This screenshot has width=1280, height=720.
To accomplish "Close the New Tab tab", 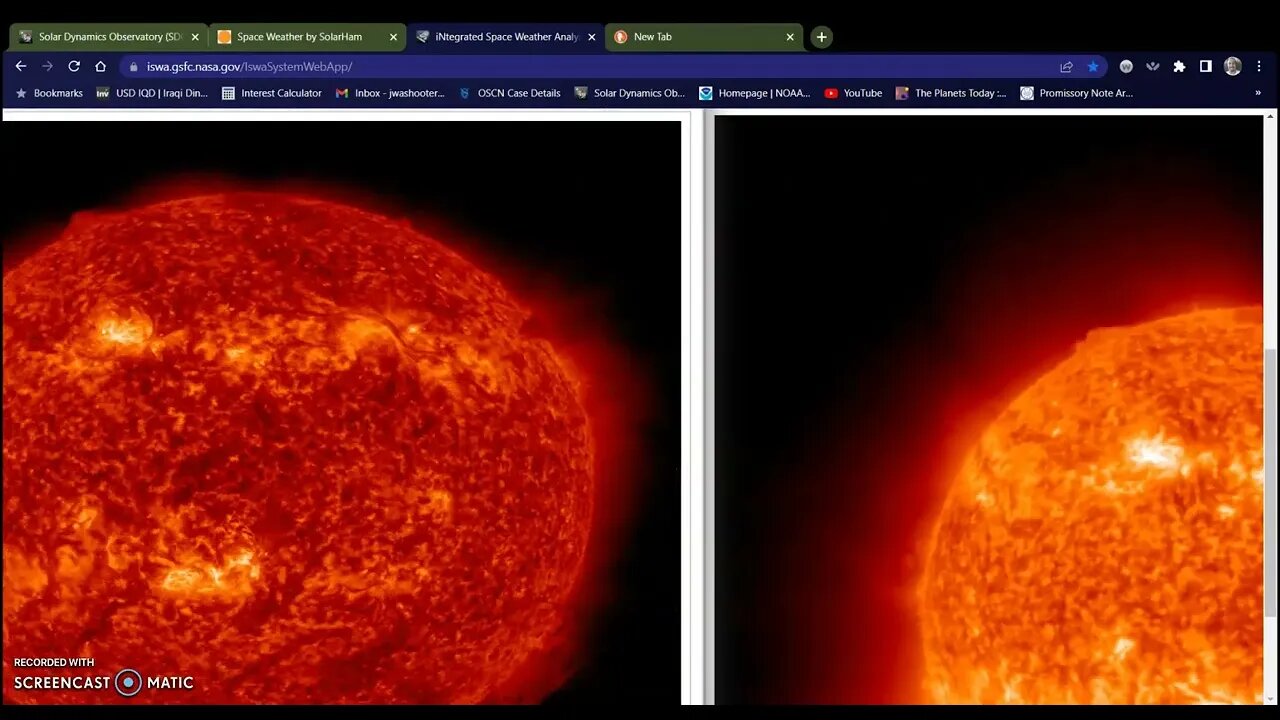I will pyautogui.click(x=790, y=37).
